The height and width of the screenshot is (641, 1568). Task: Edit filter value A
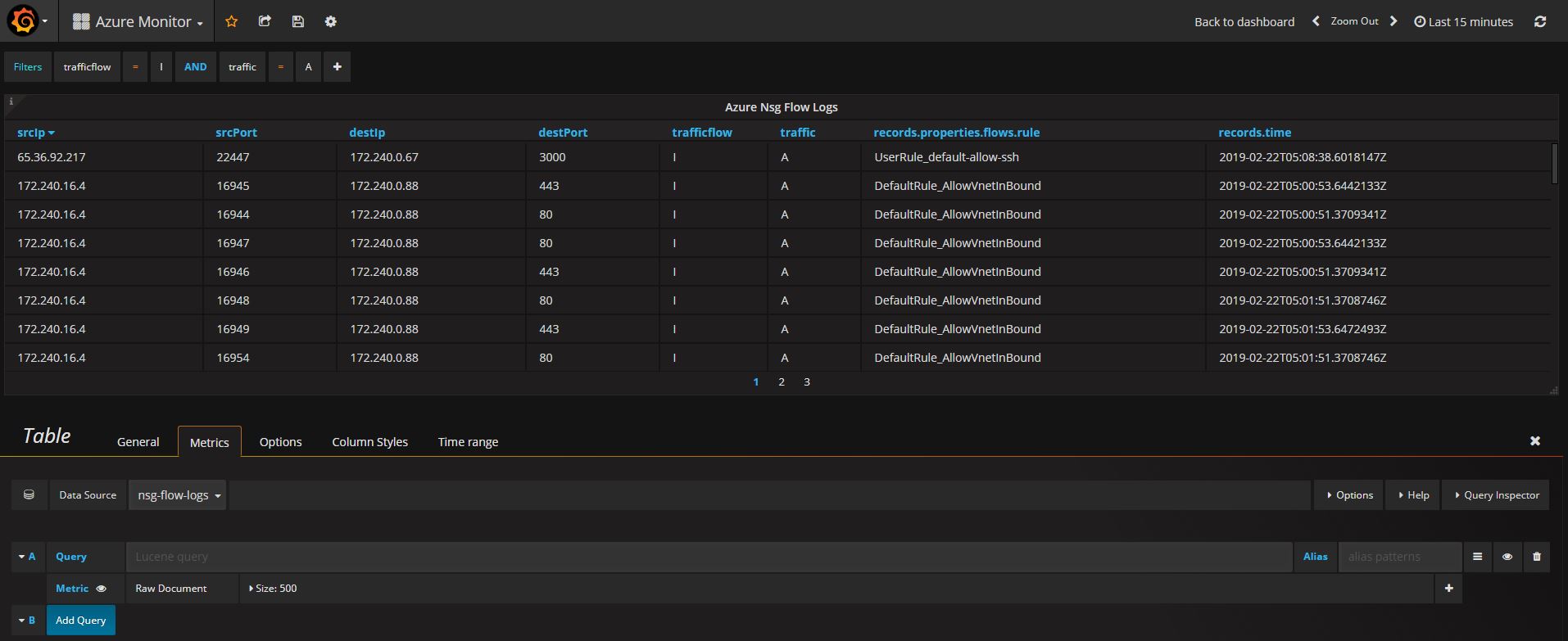pyautogui.click(x=308, y=67)
